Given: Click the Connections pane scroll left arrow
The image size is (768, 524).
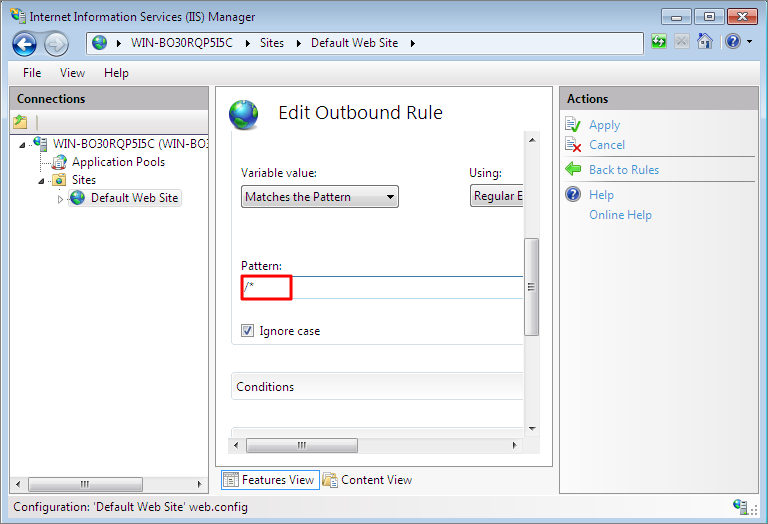Looking at the screenshot, I should (x=18, y=484).
